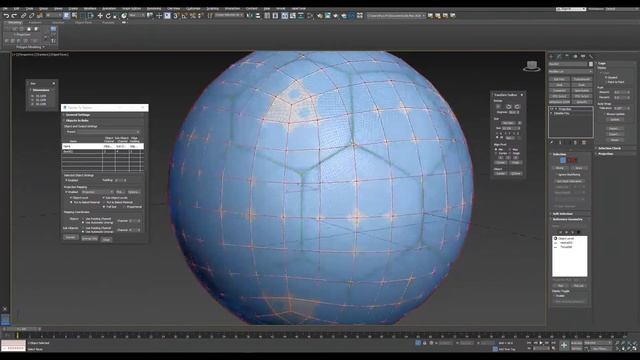Open the File menu

pos(5,9)
